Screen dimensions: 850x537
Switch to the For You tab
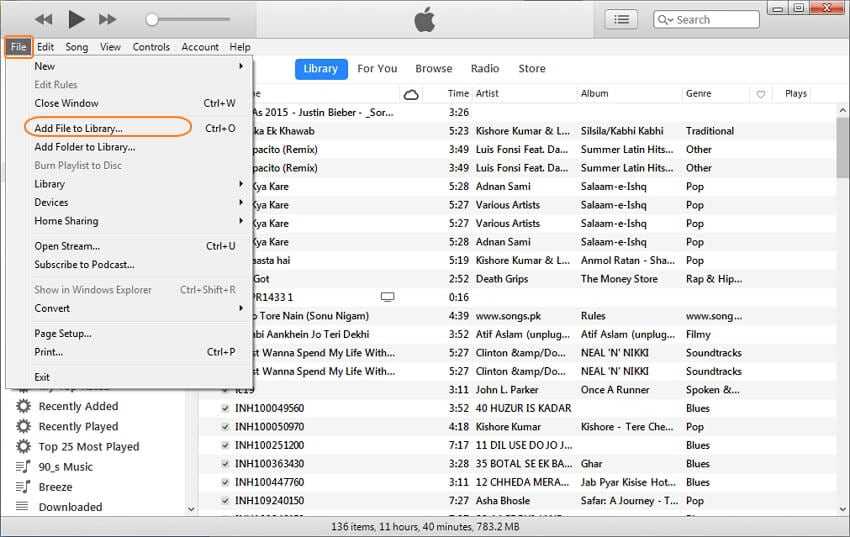coord(377,69)
